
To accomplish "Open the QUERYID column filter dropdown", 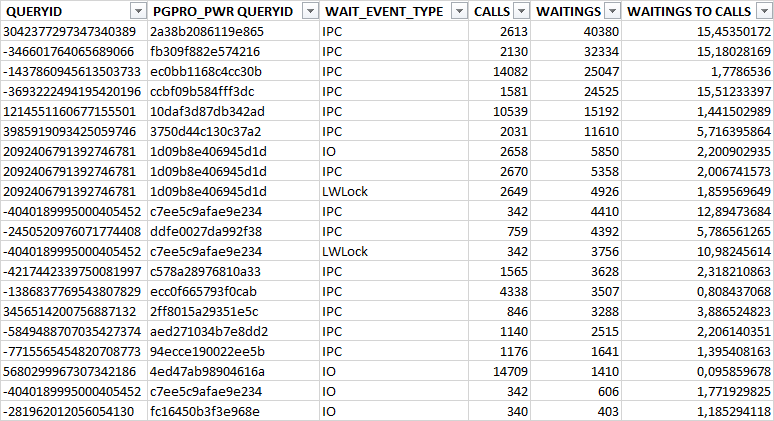I will tap(137, 11).
